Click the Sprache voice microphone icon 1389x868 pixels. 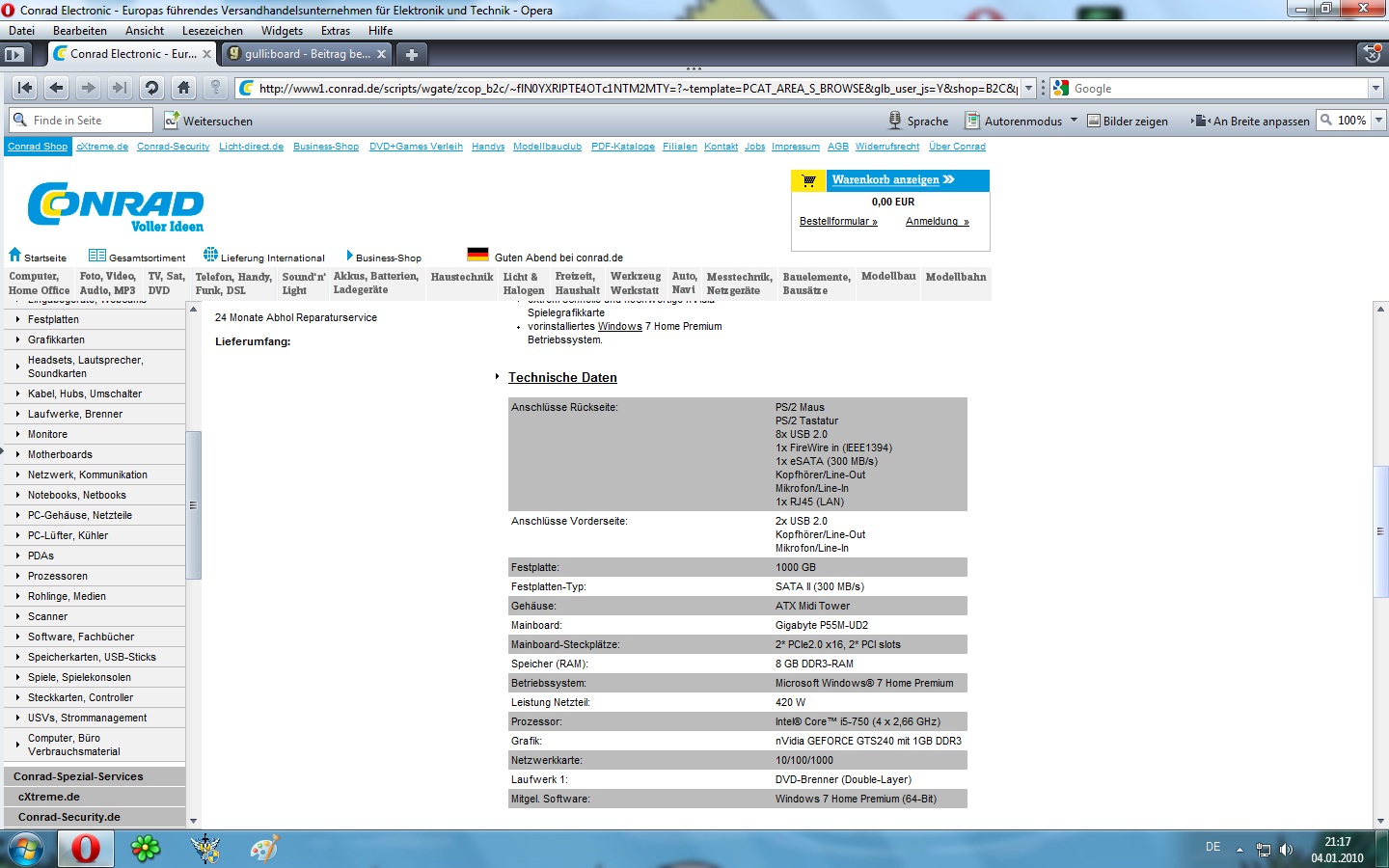pos(895,121)
